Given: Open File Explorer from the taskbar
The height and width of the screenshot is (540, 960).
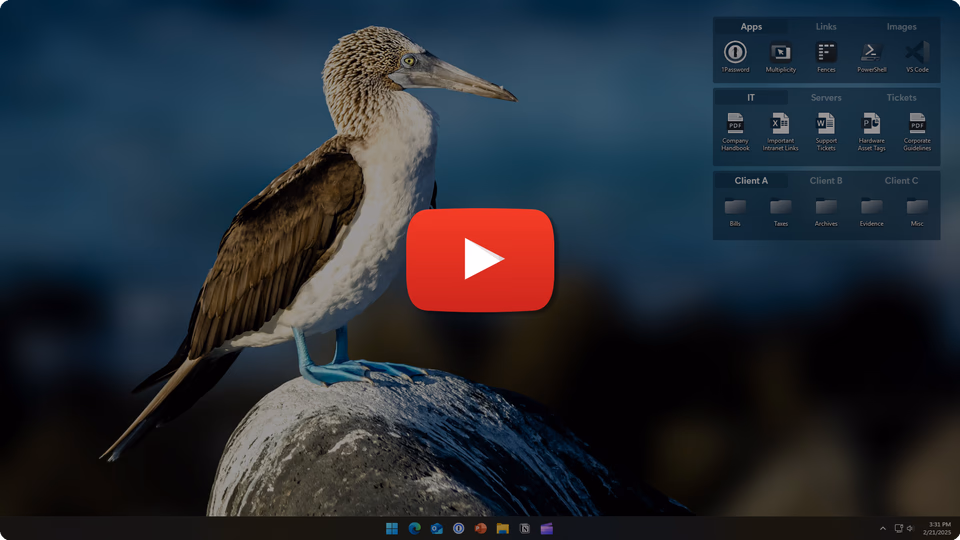Looking at the screenshot, I should pos(503,528).
